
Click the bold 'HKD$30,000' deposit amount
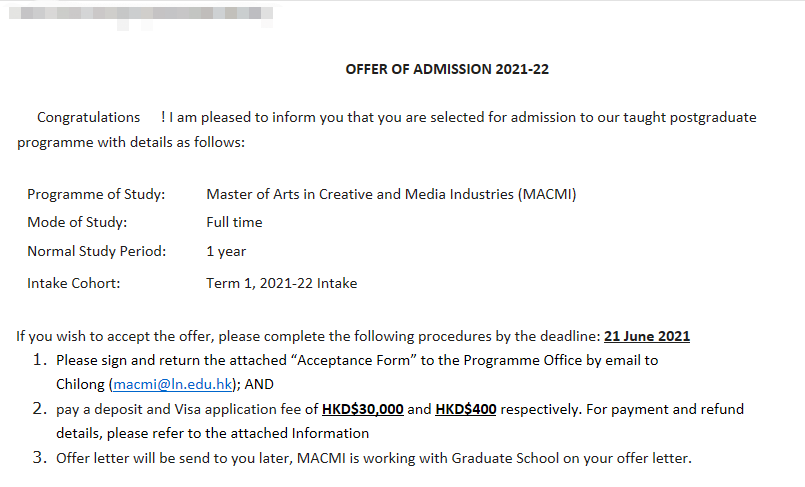click(x=362, y=409)
